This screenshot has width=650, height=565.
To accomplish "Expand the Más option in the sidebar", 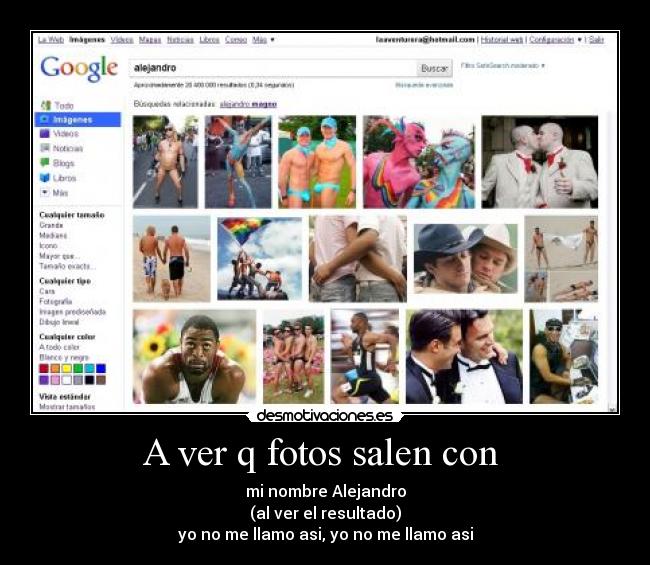I will pyautogui.click(x=54, y=192).
